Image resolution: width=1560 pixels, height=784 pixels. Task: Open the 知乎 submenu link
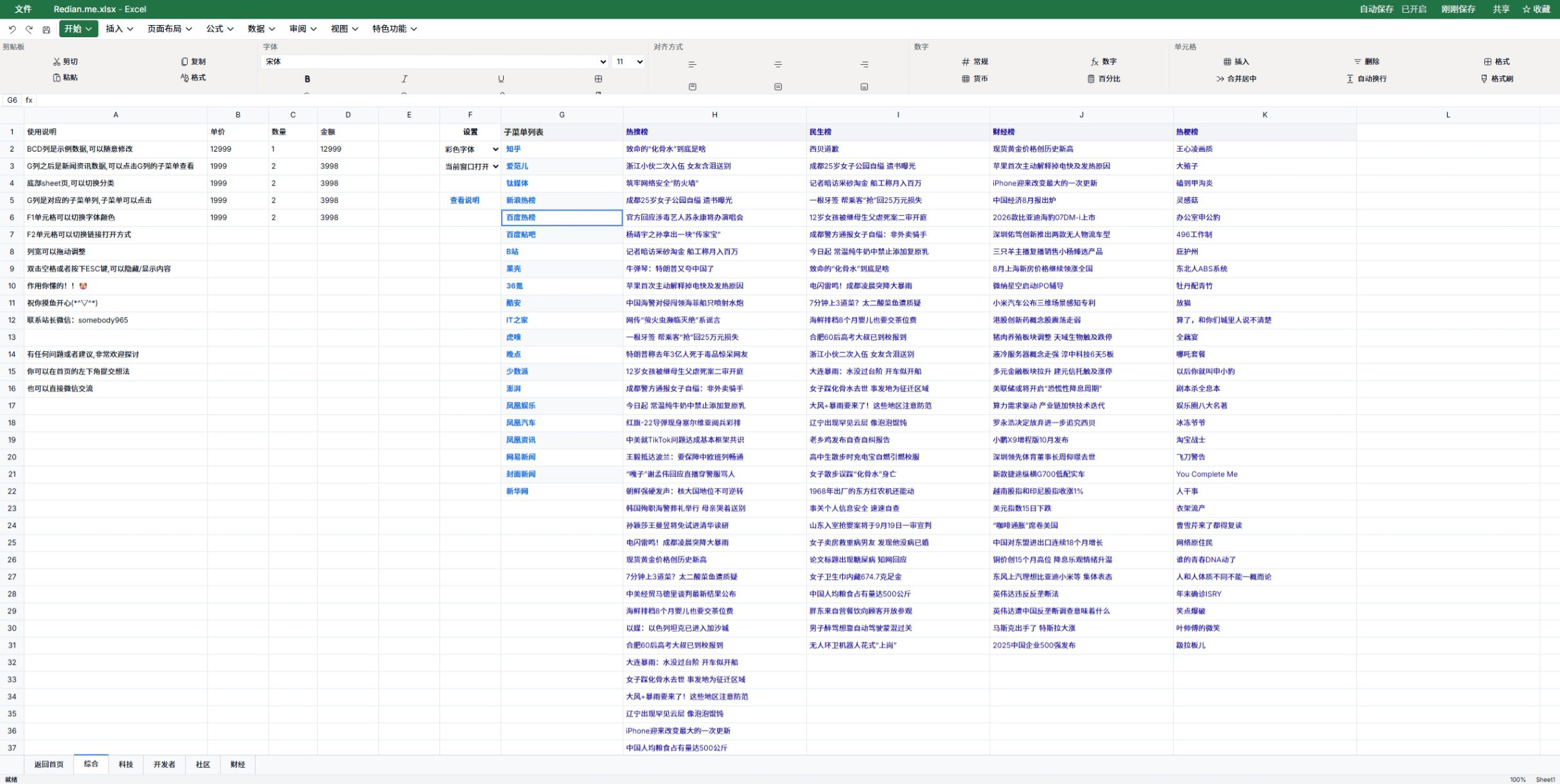[513, 149]
